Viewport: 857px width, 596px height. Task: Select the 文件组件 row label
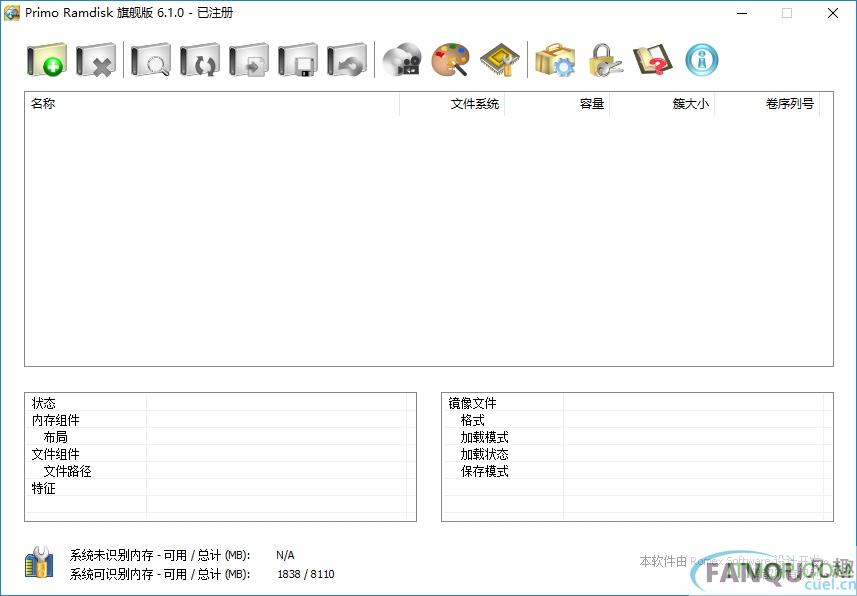(x=56, y=454)
